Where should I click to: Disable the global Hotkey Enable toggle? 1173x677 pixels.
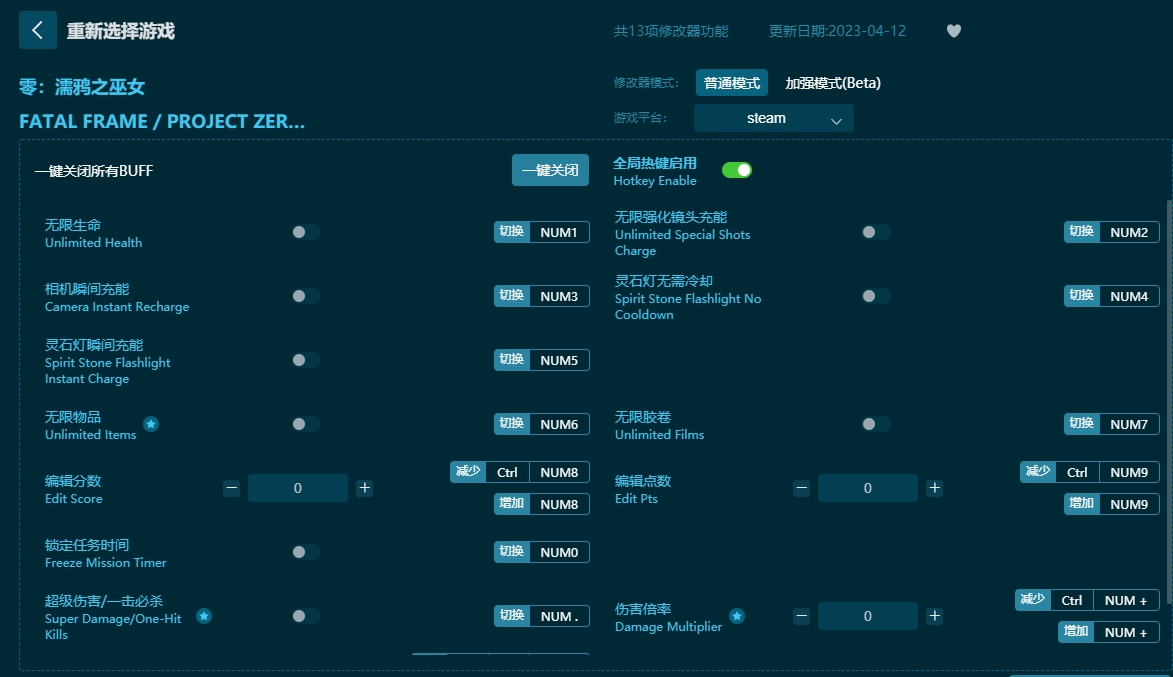coord(736,170)
